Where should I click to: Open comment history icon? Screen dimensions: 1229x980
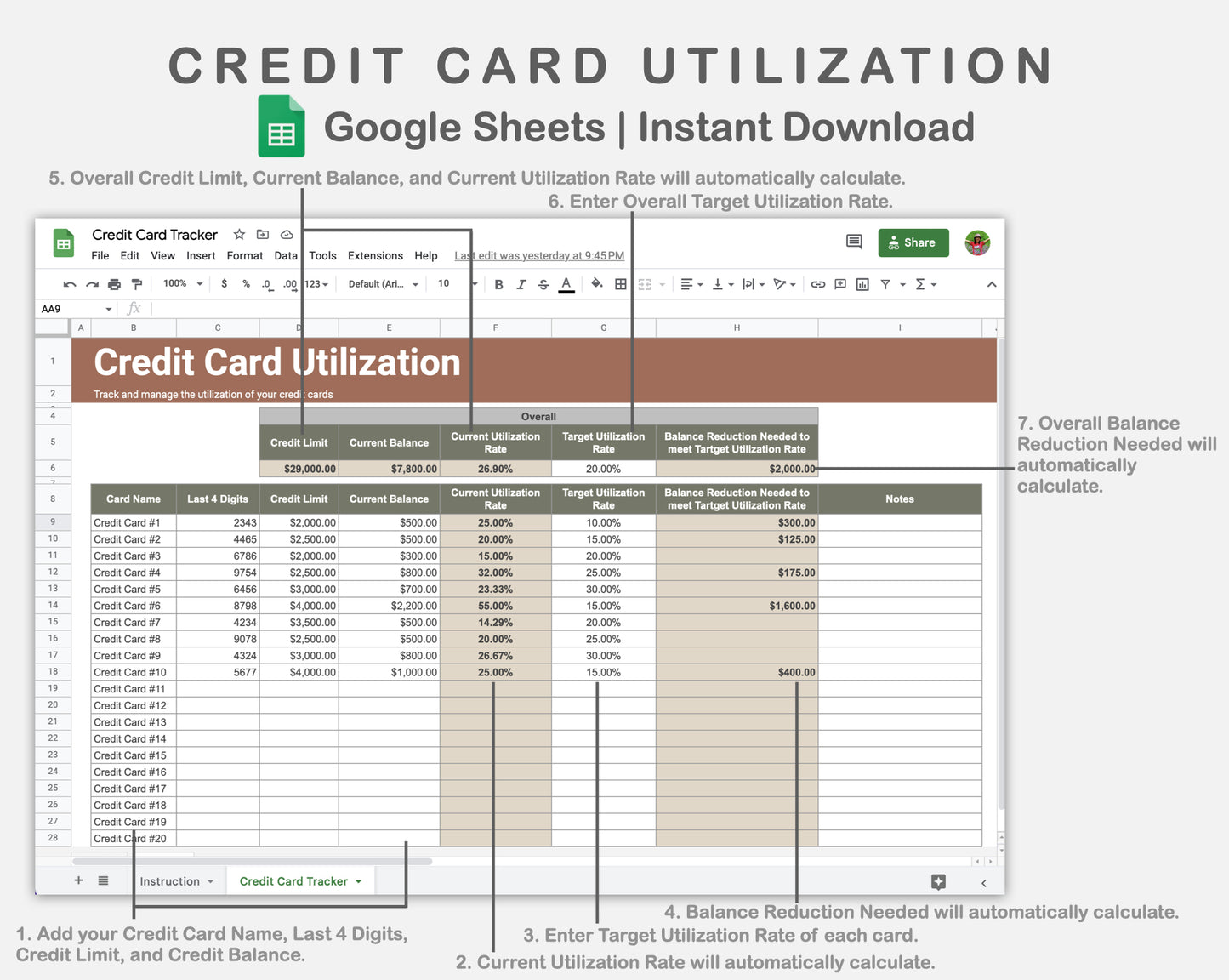pyautogui.click(x=854, y=242)
